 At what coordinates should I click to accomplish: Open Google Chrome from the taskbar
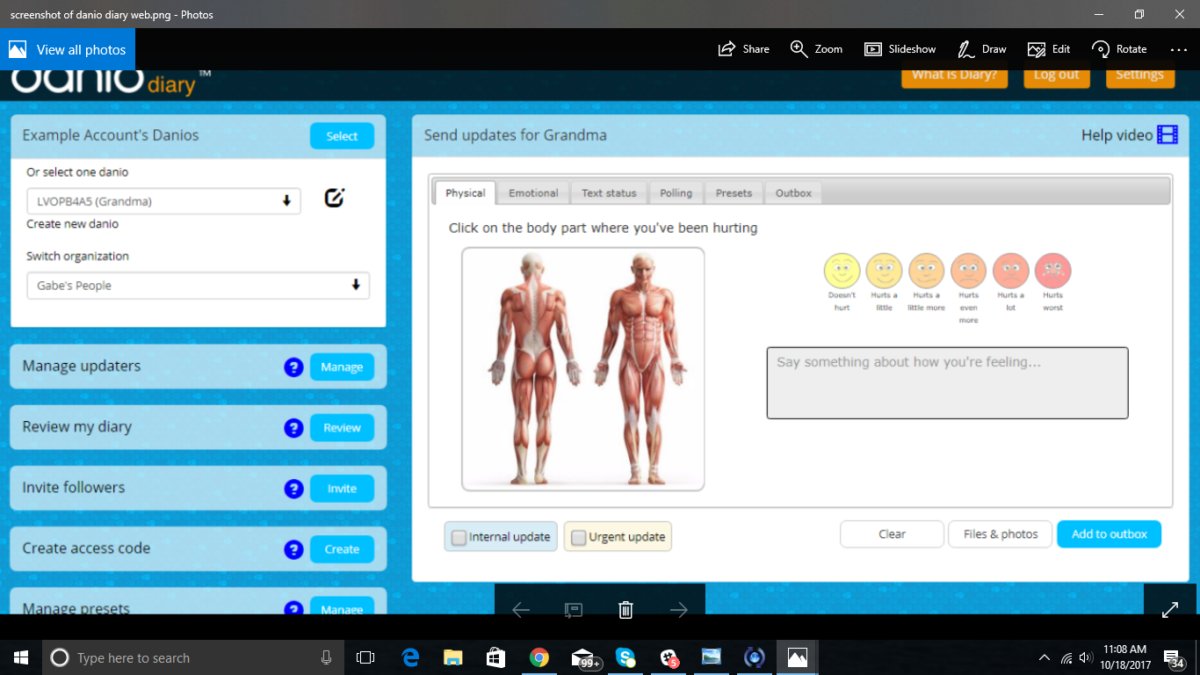pyautogui.click(x=539, y=657)
